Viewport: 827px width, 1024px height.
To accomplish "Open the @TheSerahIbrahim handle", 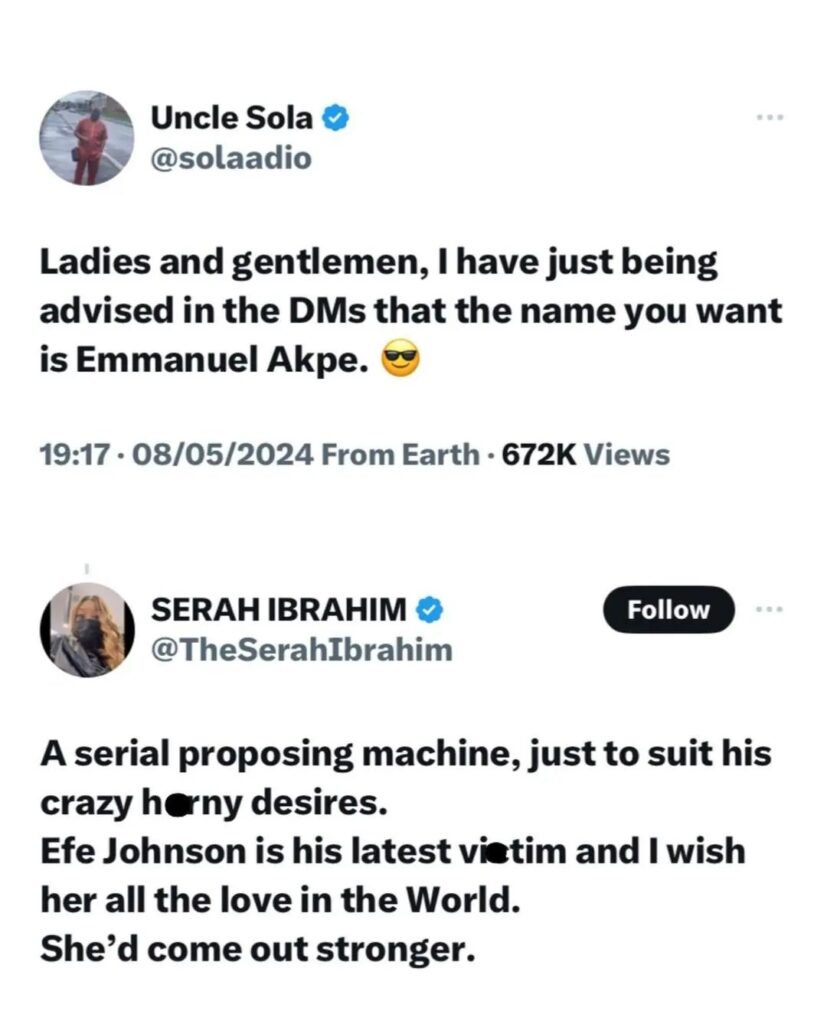I will (x=300, y=649).
